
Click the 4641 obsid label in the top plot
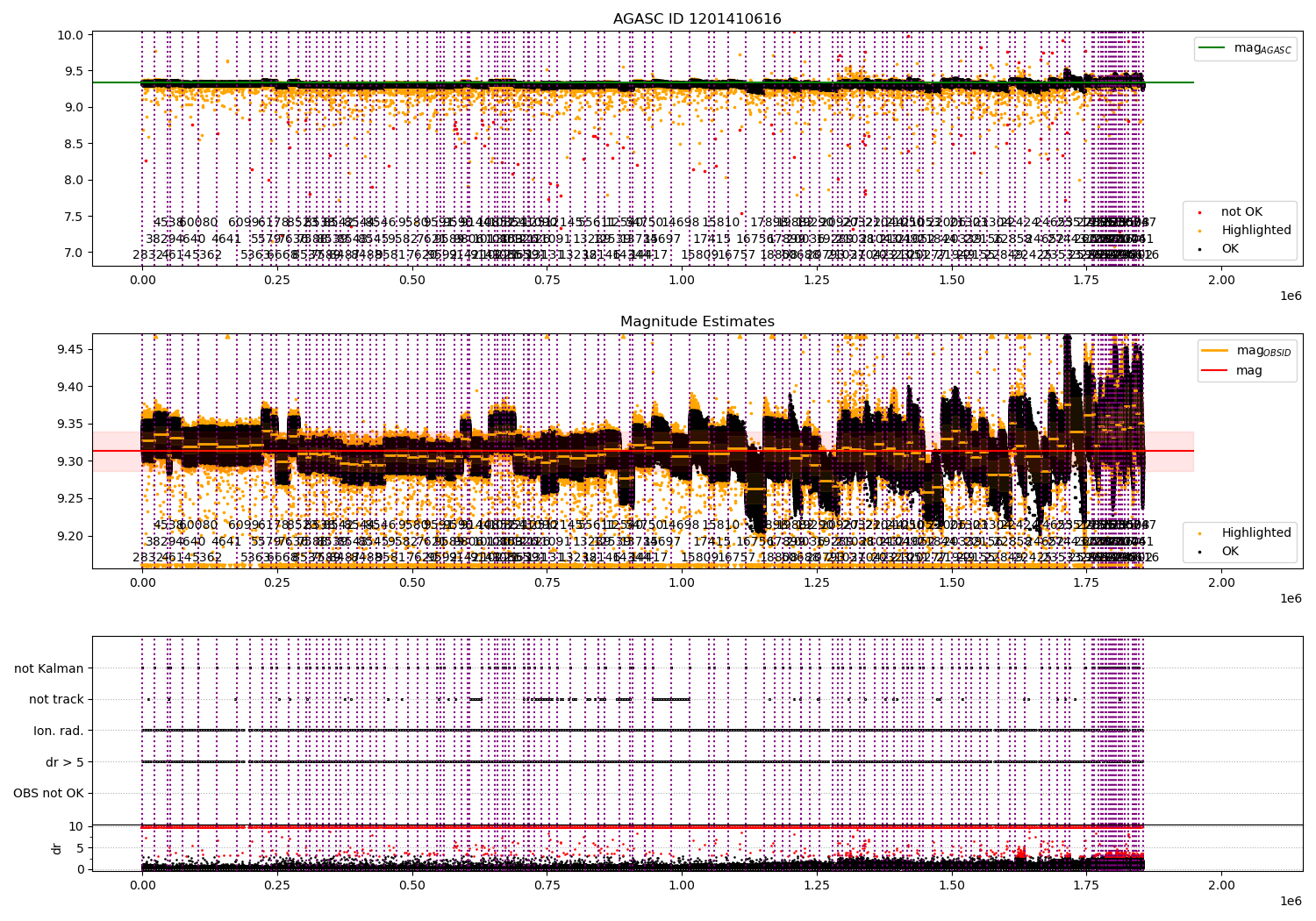click(x=226, y=239)
